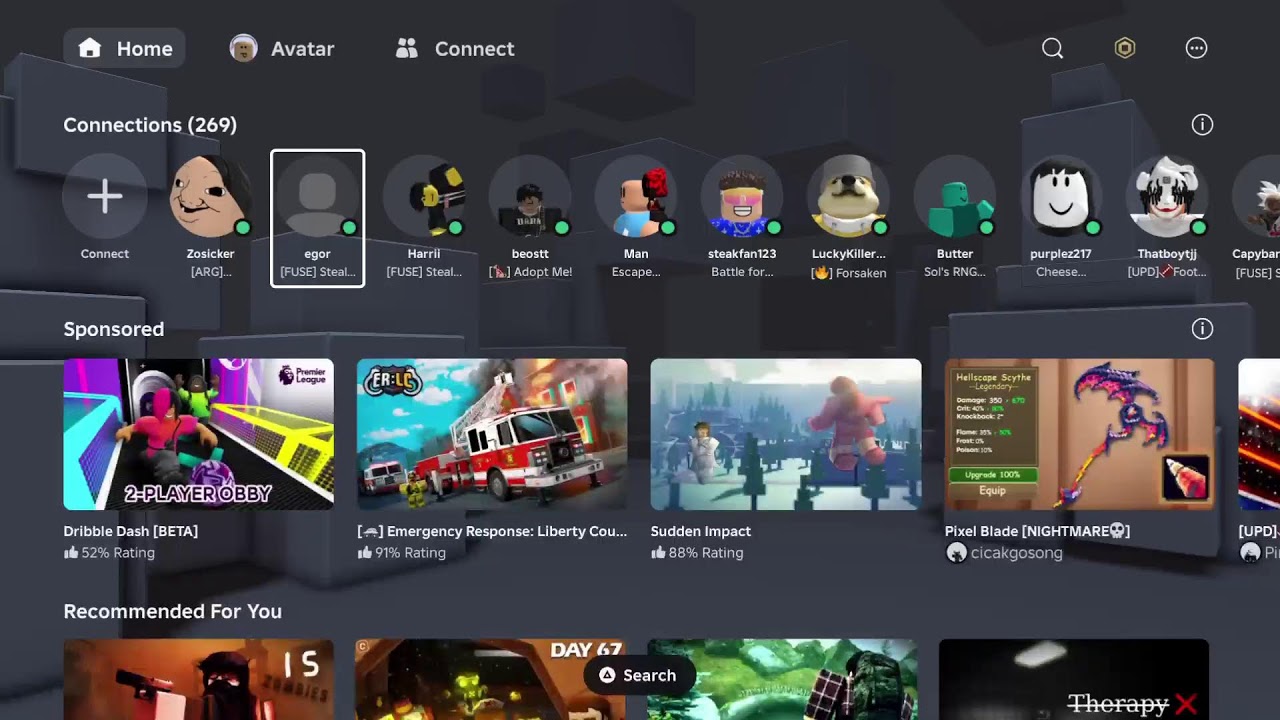Select egor's avatar
Image resolution: width=1280 pixels, height=720 pixels.
click(x=318, y=196)
